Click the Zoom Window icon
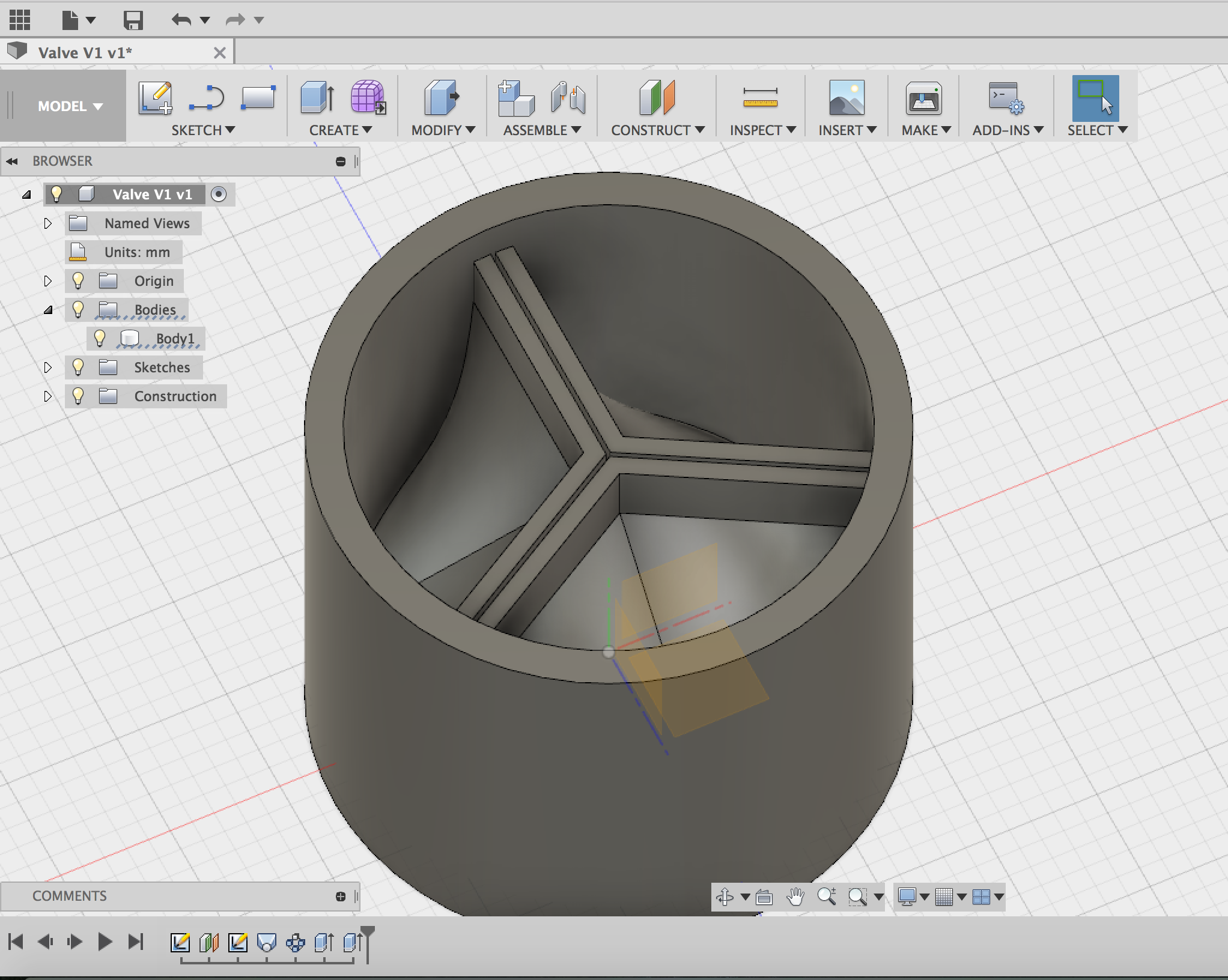 coord(858,897)
